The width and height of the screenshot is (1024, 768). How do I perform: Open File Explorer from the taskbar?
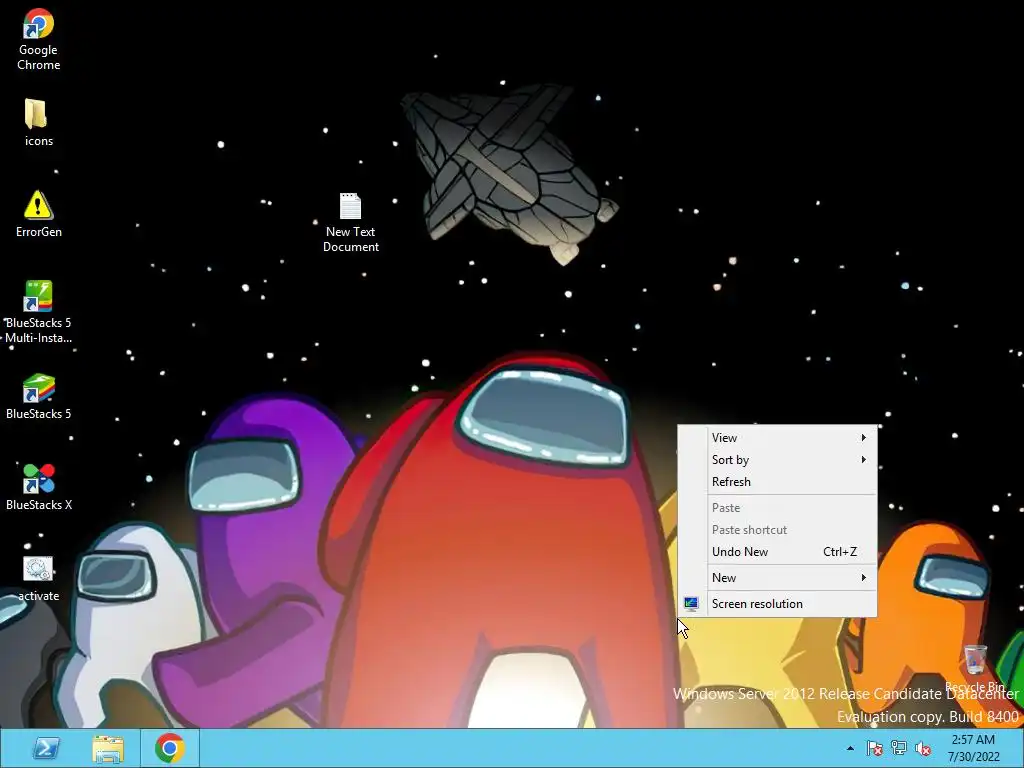(x=108, y=748)
